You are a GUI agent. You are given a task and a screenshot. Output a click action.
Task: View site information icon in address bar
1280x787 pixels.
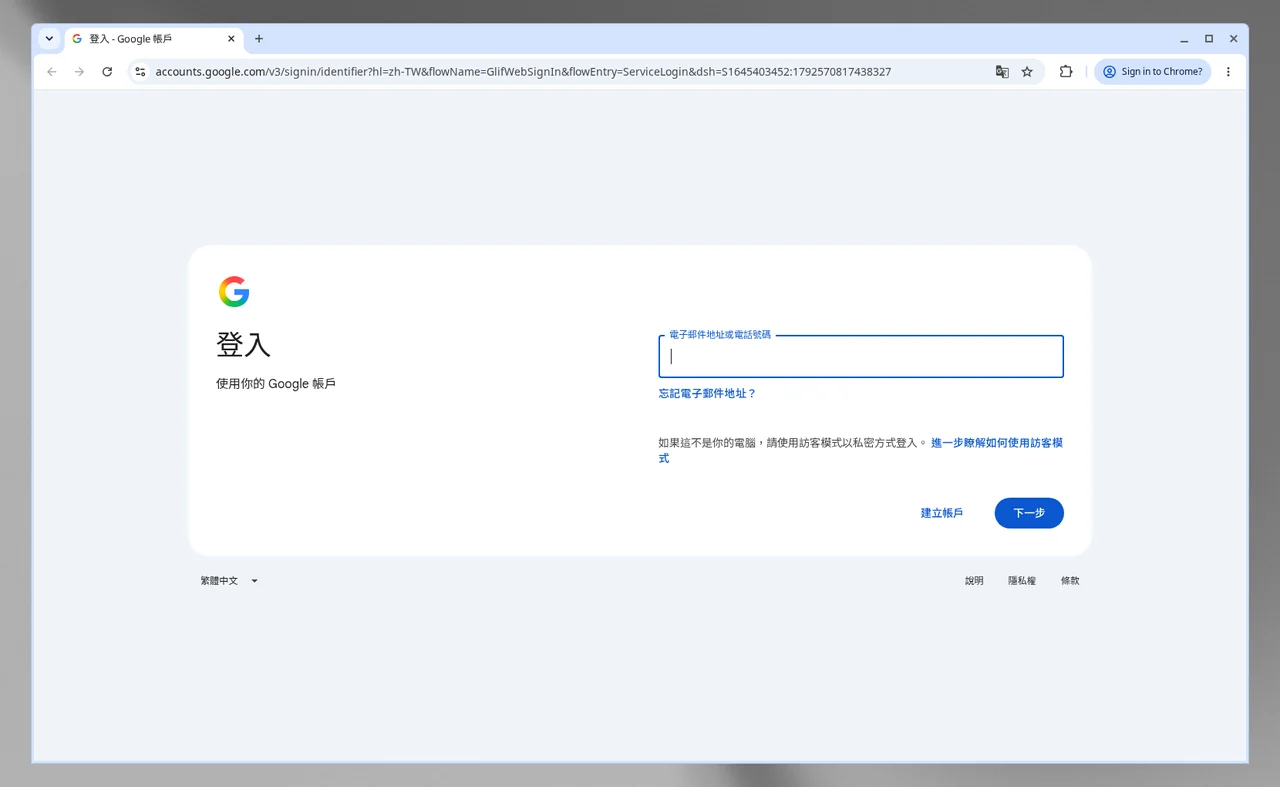pos(140,72)
